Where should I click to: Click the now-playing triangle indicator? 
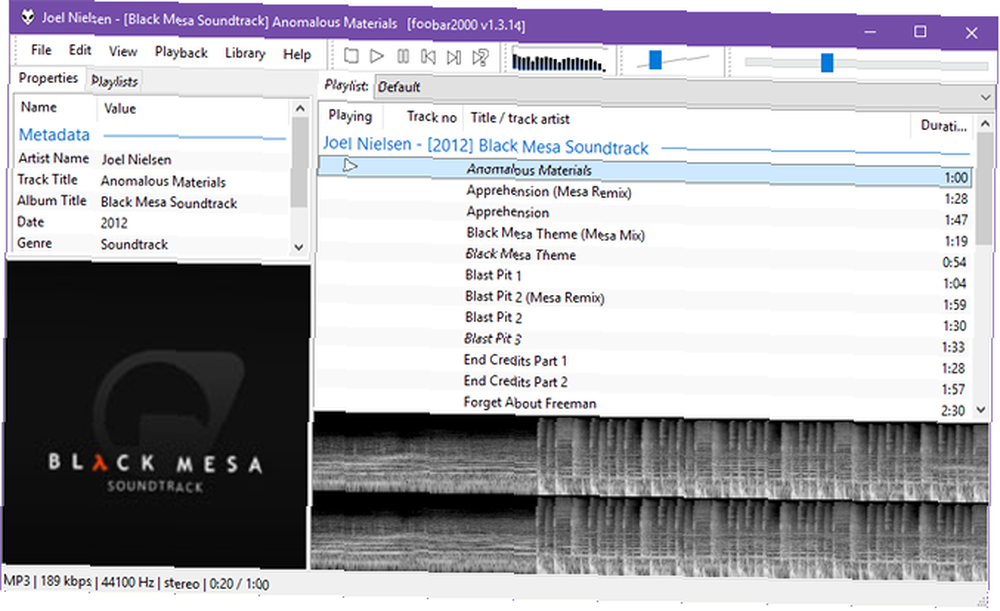pos(350,166)
